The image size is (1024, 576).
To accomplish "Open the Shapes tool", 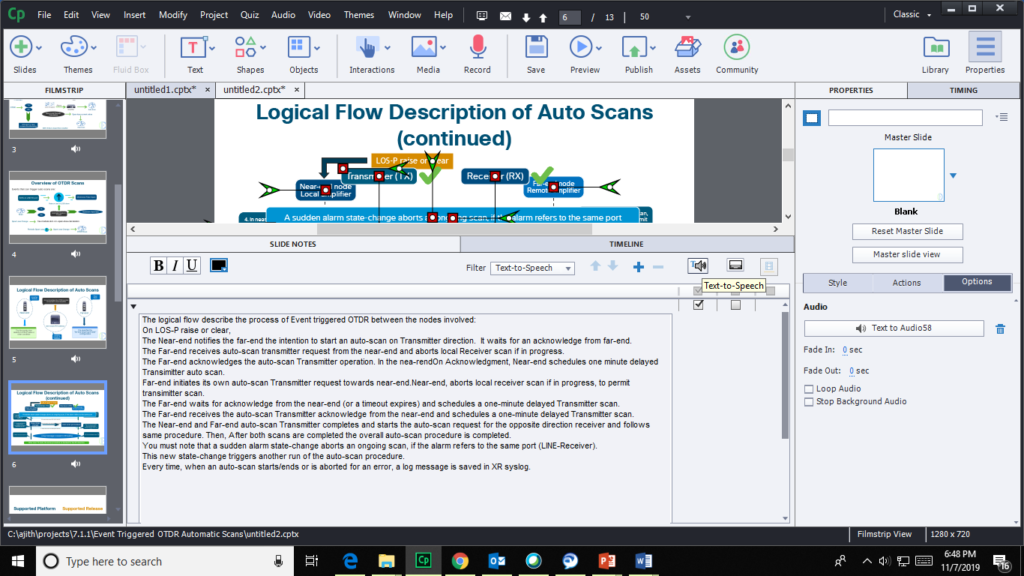I will [x=246, y=48].
